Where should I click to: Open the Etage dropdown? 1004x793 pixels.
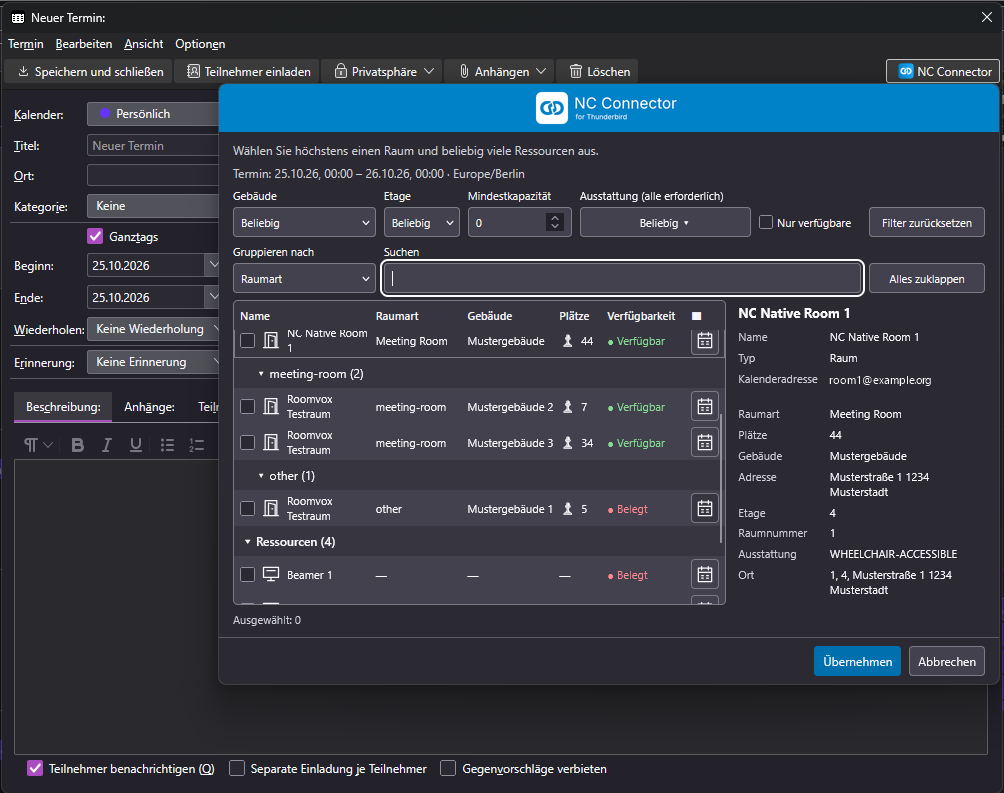coord(421,222)
